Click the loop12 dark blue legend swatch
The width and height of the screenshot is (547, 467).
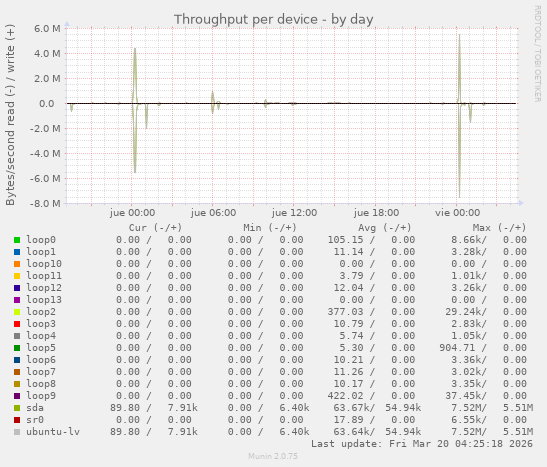17,288
